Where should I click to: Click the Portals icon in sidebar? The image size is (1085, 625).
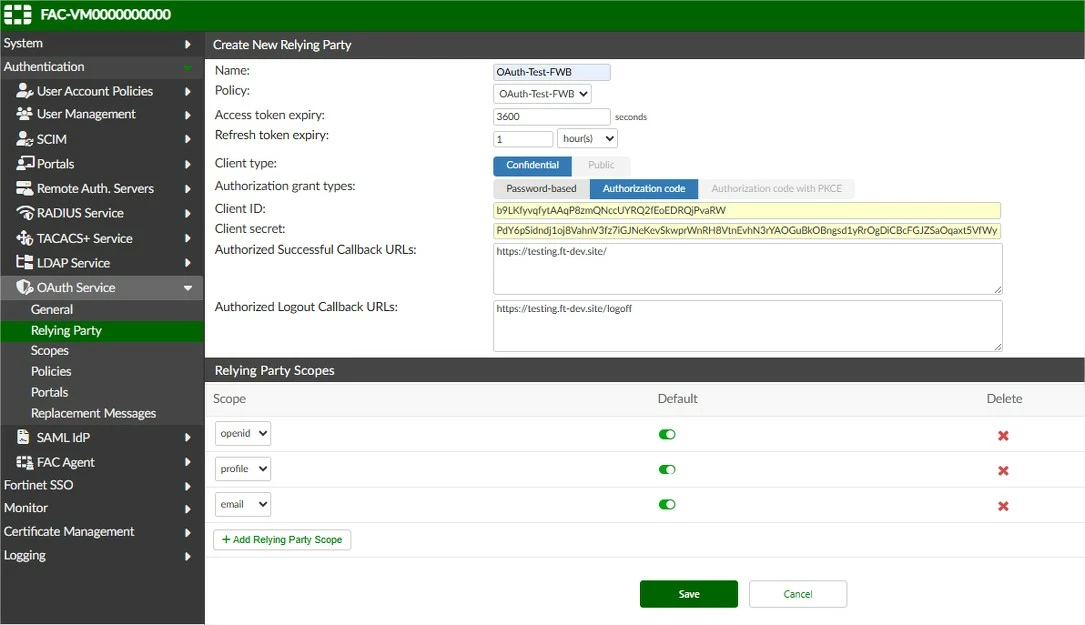pyautogui.click(x=26, y=163)
